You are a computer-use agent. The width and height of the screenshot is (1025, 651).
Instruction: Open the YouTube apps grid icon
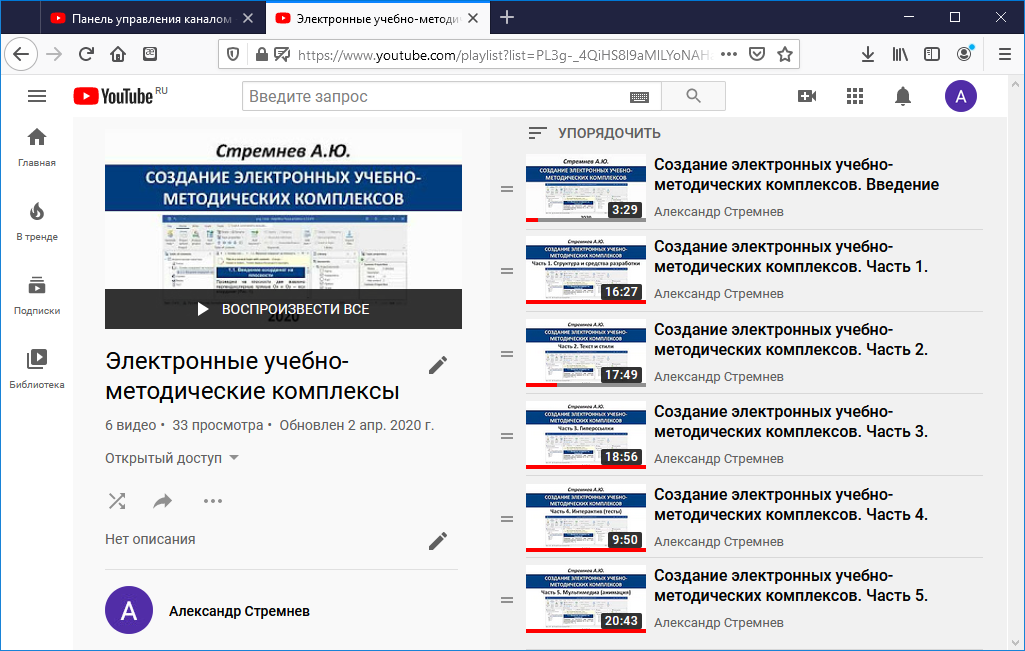[854, 96]
